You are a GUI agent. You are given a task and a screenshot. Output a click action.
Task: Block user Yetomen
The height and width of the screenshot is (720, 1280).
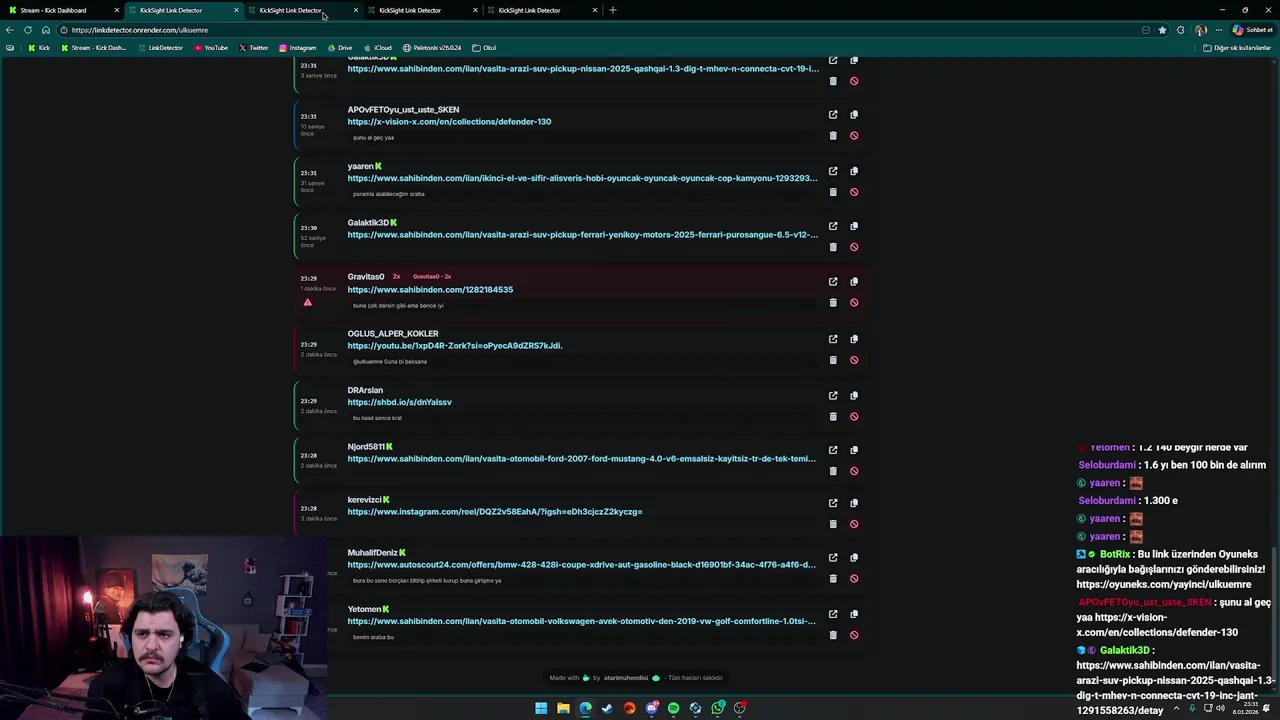click(x=854, y=635)
